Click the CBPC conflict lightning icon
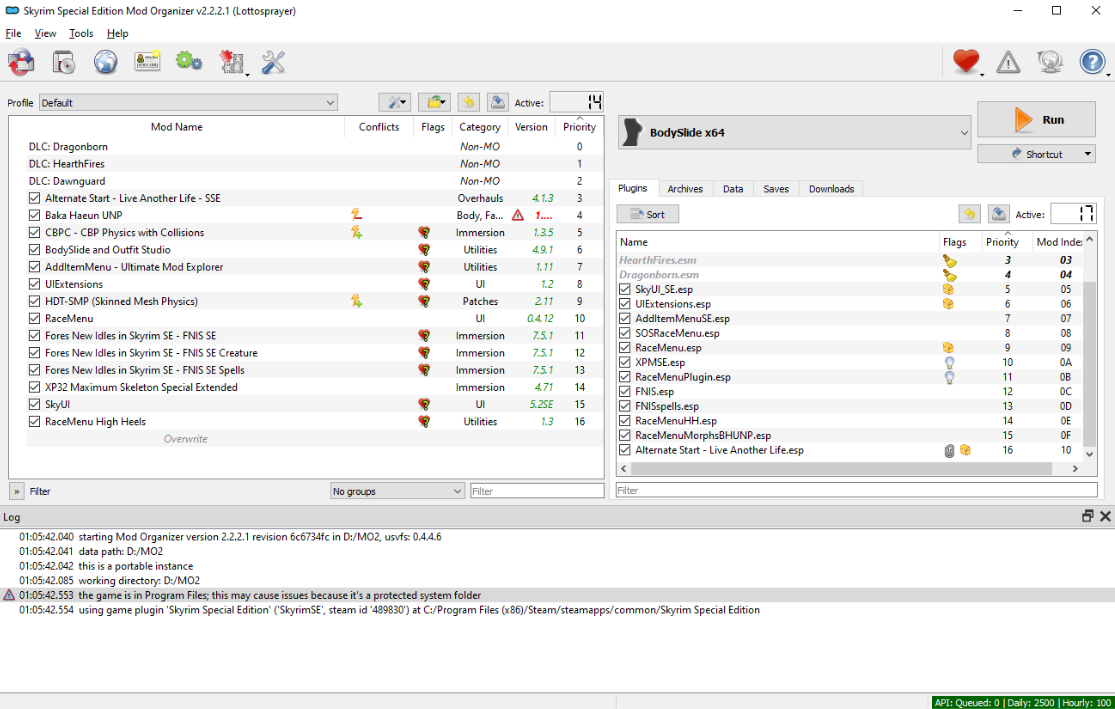The image size is (1115, 709). pos(357,232)
